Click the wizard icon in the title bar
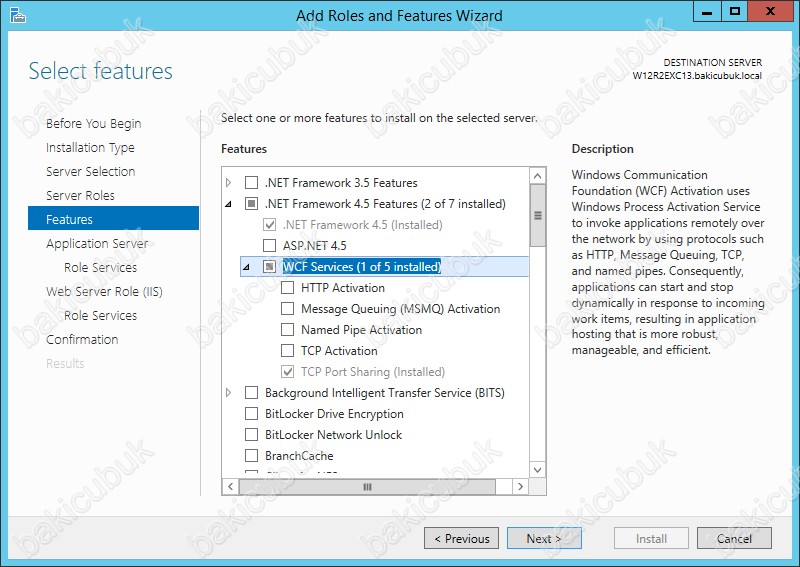This screenshot has width=800, height=567. pos(17,15)
